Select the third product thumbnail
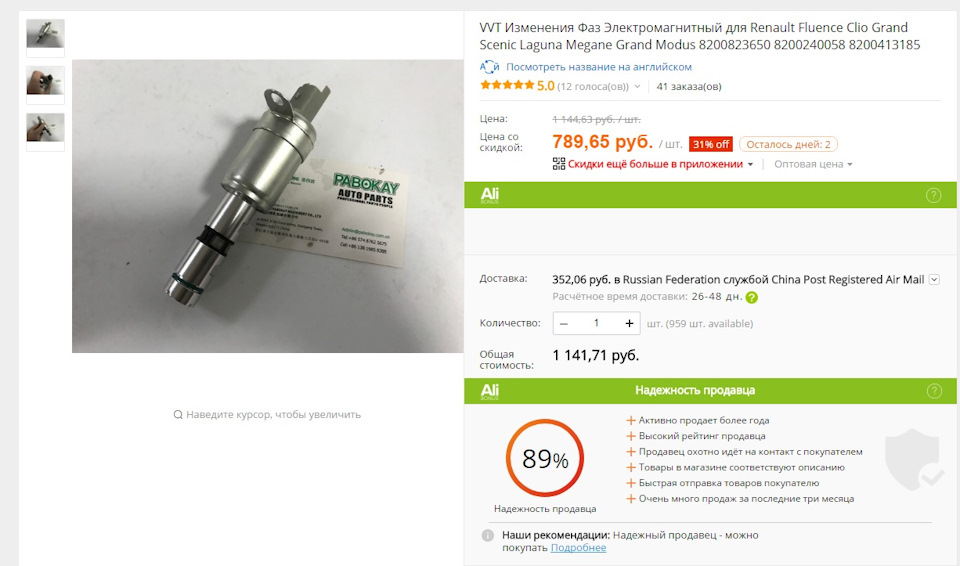 tap(45, 131)
